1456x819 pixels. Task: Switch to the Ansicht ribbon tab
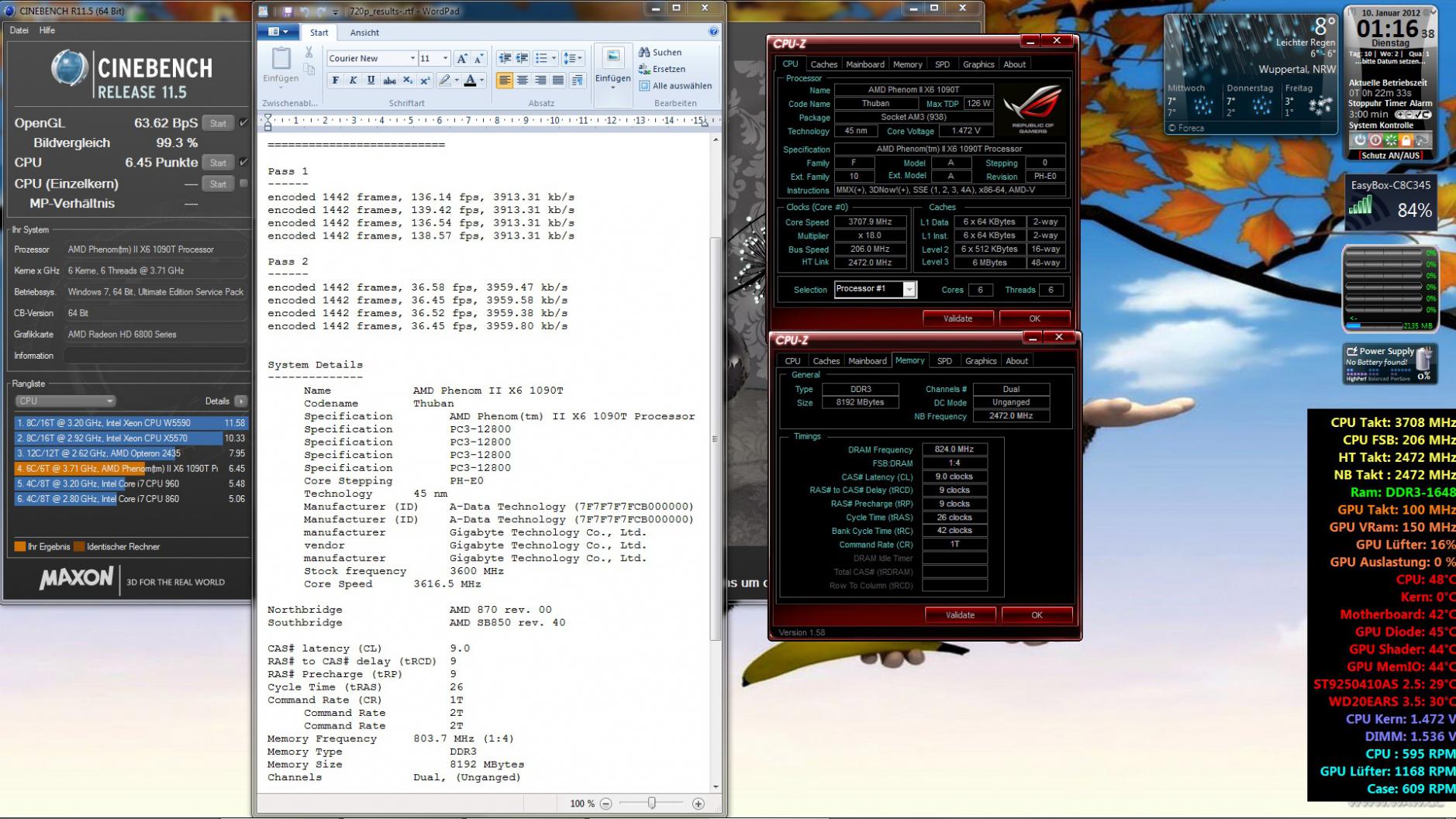(364, 33)
